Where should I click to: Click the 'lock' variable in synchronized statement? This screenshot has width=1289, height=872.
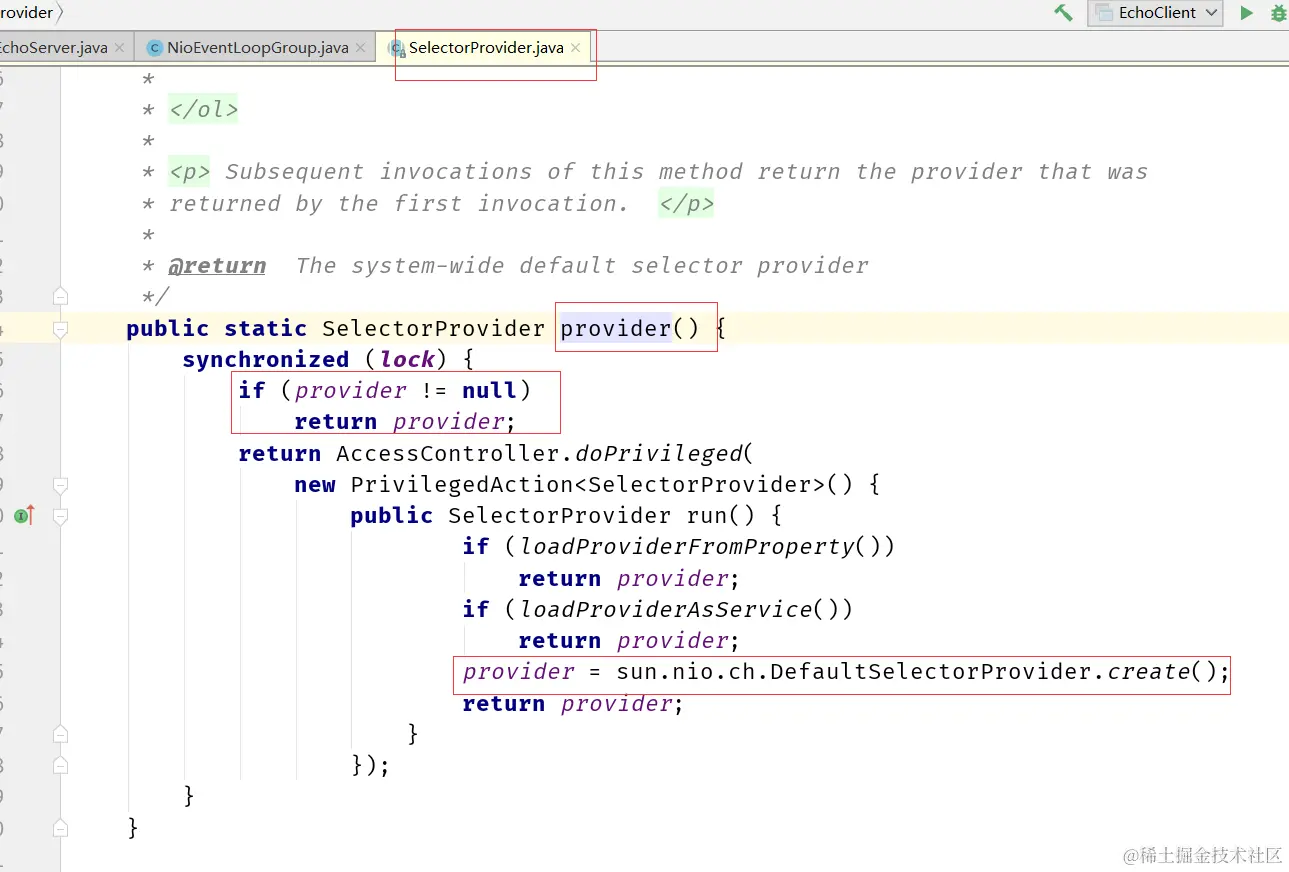[407, 360]
